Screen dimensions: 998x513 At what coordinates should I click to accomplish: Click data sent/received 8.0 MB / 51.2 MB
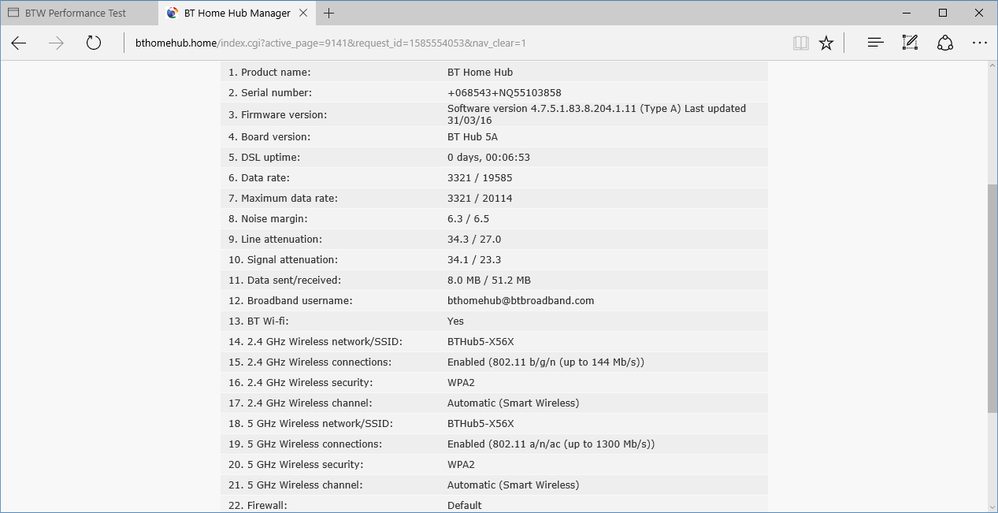click(489, 280)
